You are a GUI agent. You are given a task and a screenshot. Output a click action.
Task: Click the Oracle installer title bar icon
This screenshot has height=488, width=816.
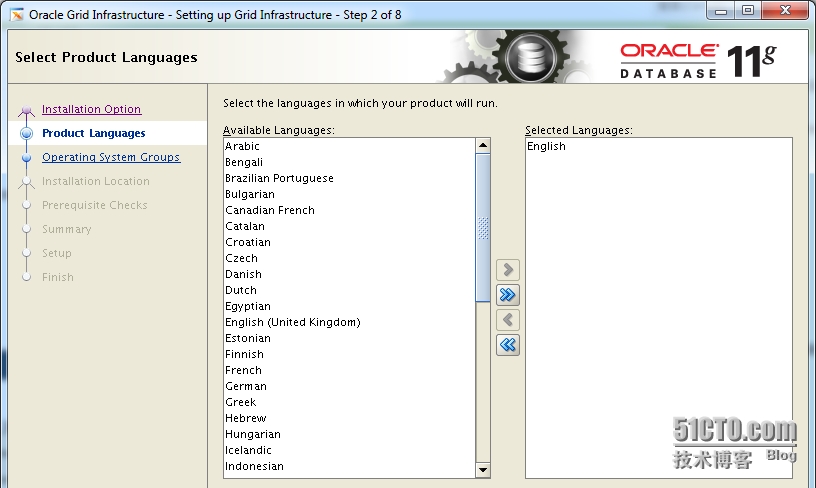[17, 15]
